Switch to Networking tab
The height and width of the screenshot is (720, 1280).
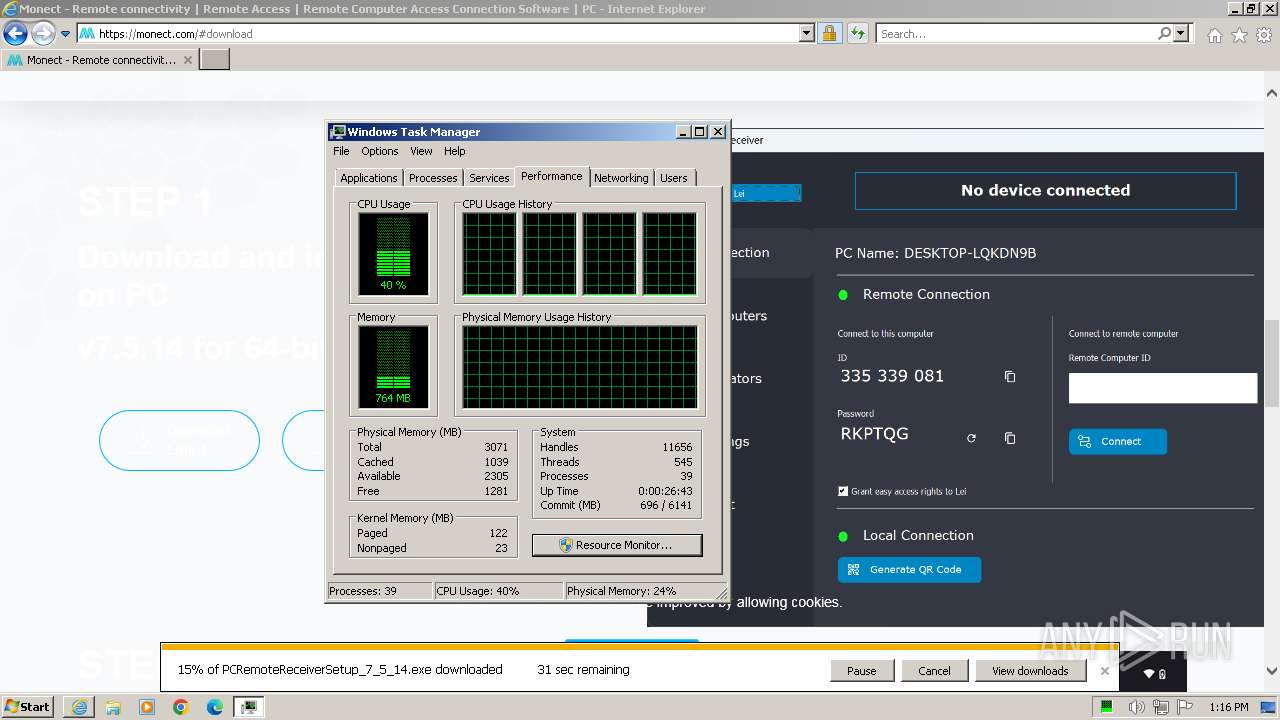click(621, 178)
